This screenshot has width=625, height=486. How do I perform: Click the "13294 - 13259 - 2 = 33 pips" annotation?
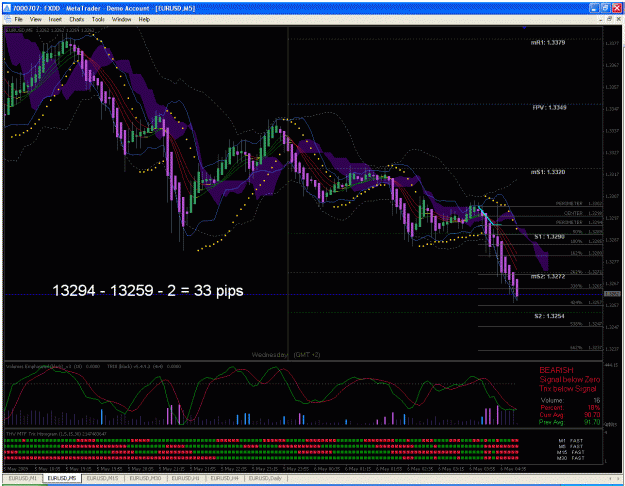coord(148,291)
